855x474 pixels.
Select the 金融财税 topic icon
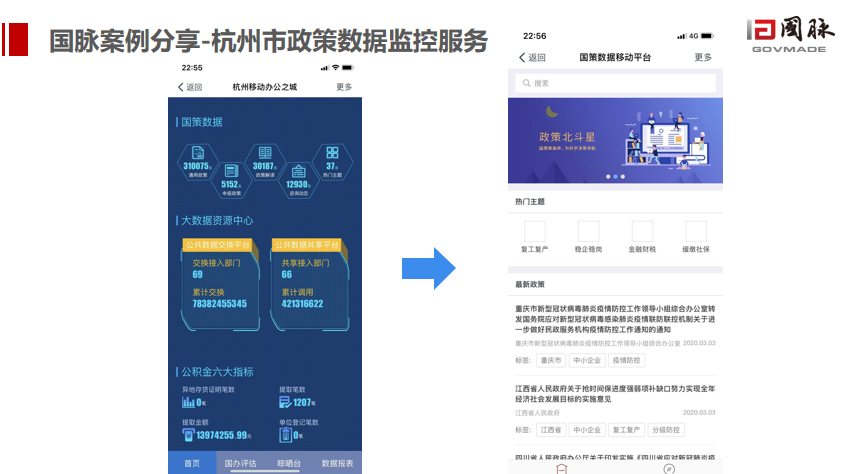pyautogui.click(x=641, y=232)
